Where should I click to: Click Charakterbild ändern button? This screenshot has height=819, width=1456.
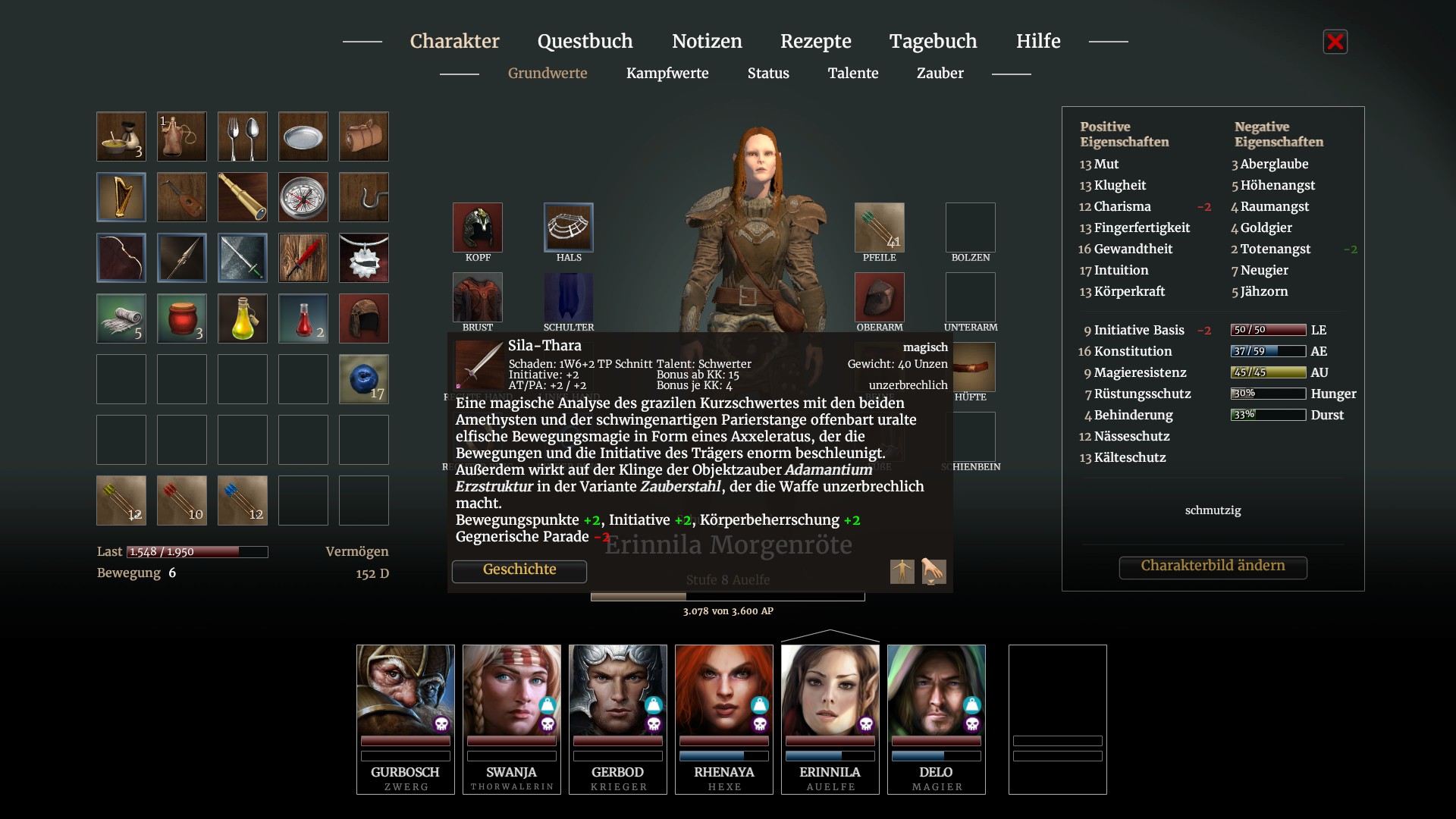[x=1213, y=567]
